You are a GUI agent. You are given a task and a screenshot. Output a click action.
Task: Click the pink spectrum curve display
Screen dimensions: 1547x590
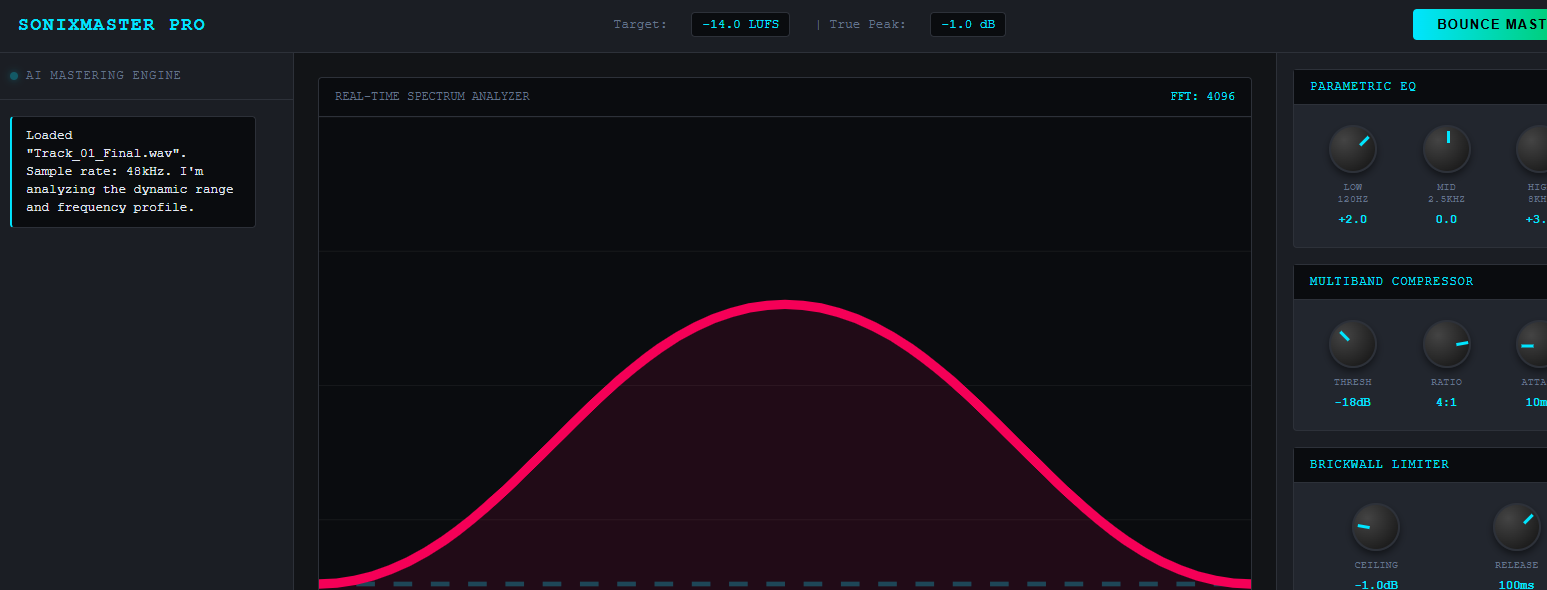[785, 445]
